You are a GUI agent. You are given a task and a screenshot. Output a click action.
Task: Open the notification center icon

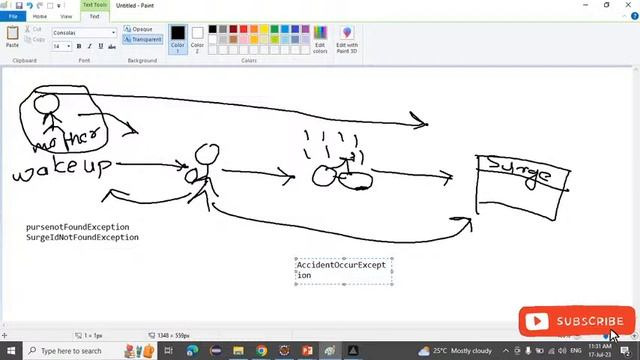point(625,351)
